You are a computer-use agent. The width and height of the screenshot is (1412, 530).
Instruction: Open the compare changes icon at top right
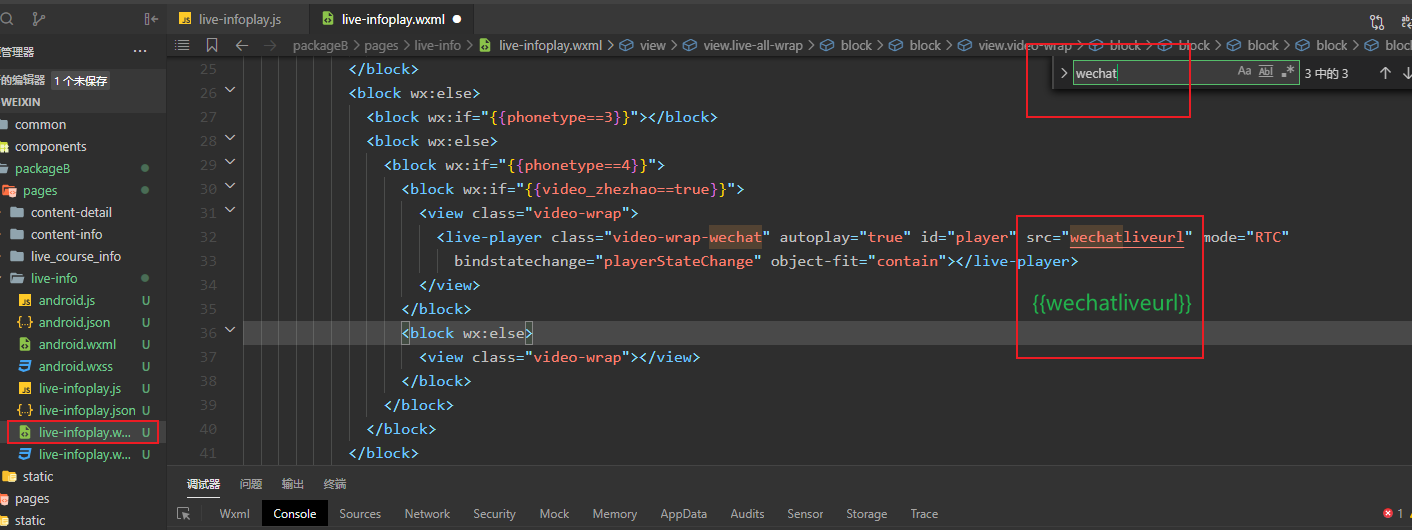(x=1378, y=20)
